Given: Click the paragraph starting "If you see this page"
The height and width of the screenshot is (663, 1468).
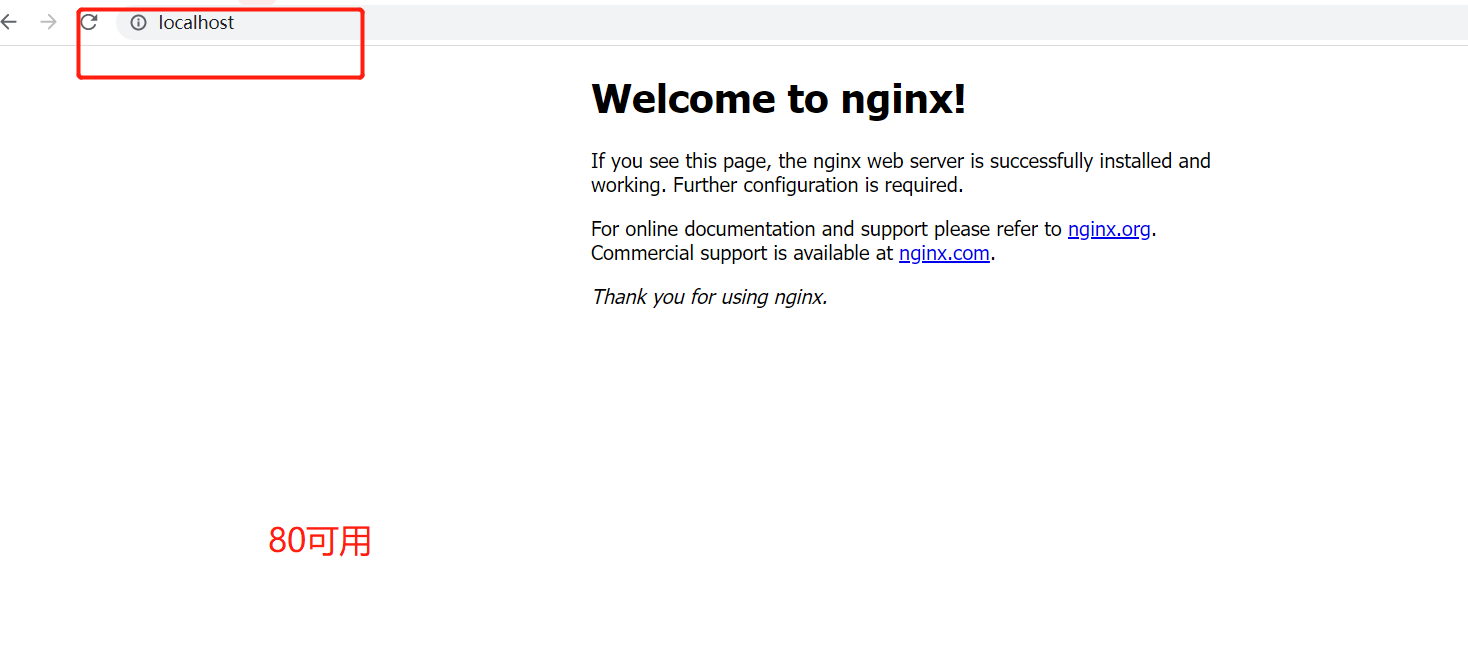Looking at the screenshot, I should point(901,173).
